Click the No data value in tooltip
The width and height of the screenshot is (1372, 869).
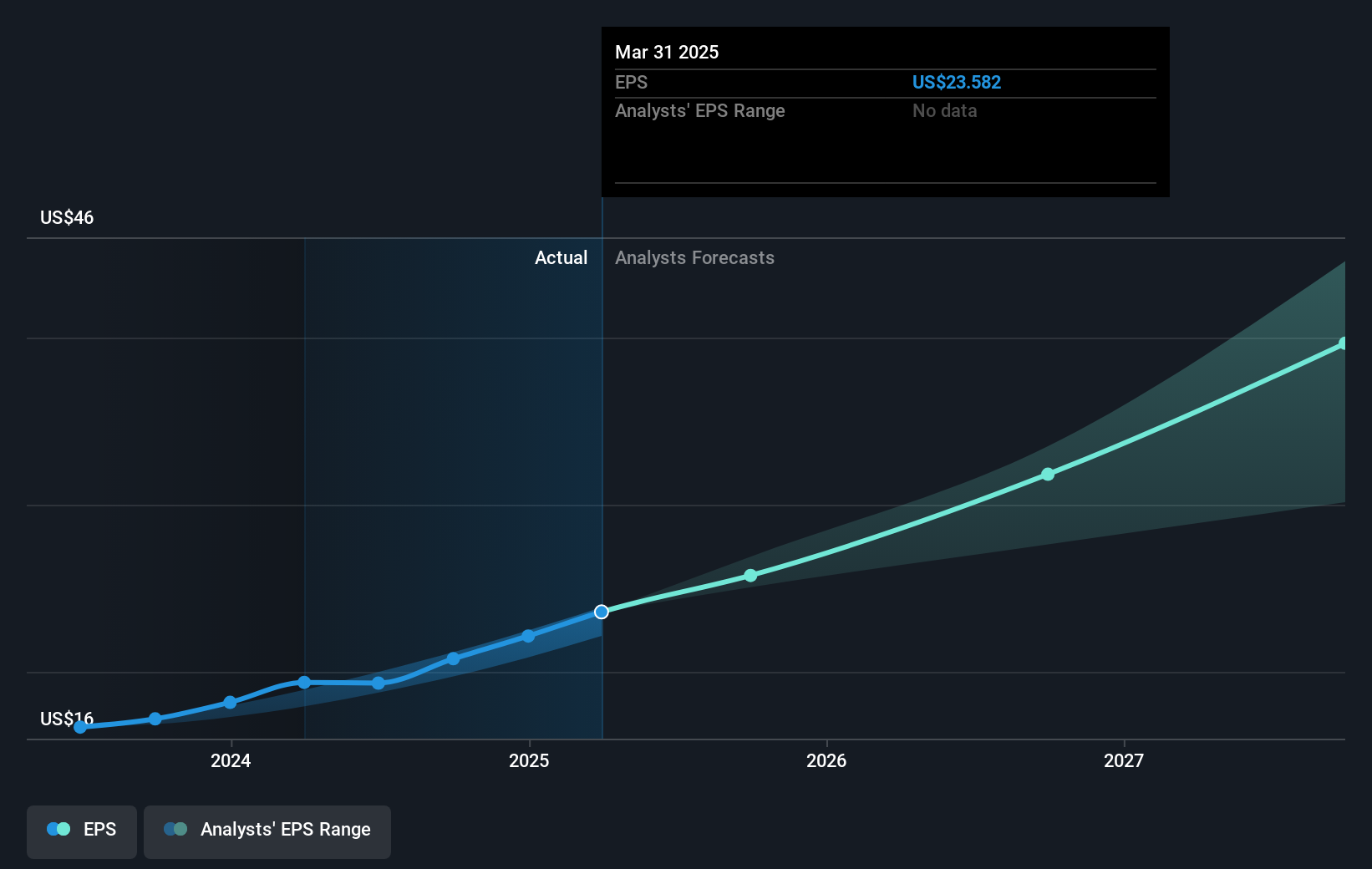point(944,110)
